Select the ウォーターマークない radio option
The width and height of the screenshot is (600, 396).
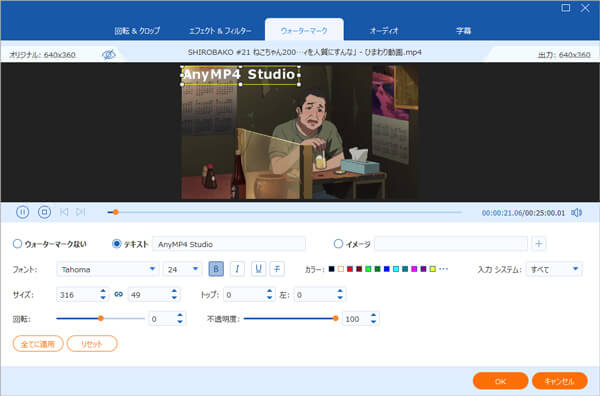(17, 244)
